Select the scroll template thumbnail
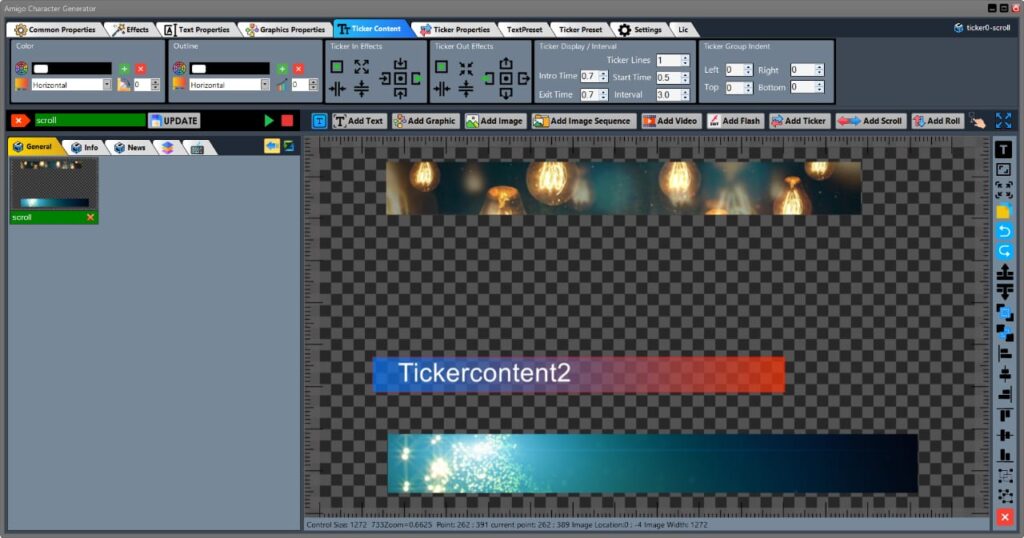The image size is (1024, 538). click(x=54, y=185)
